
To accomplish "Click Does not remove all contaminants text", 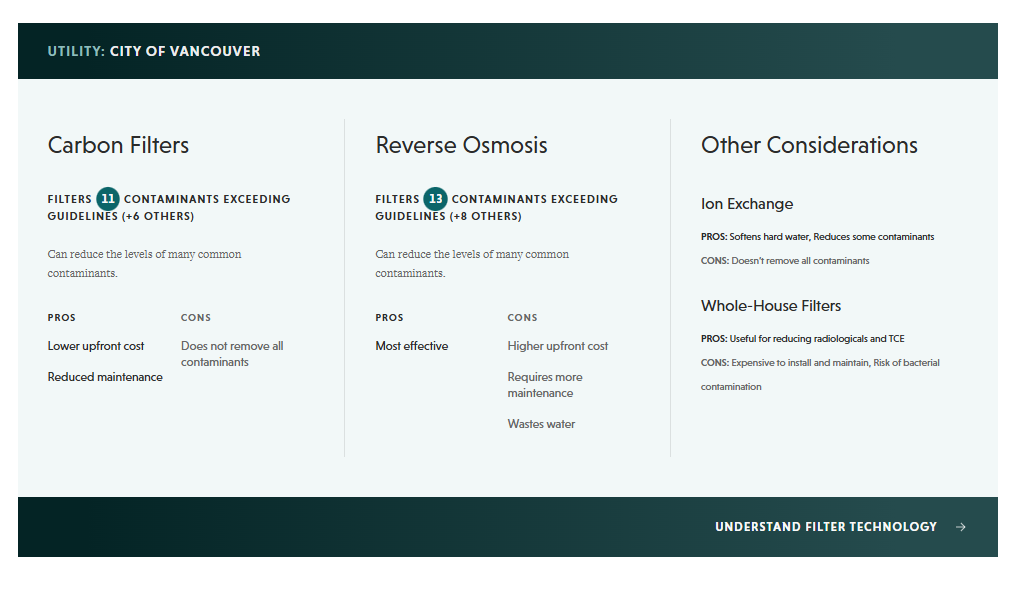I will [x=232, y=354].
